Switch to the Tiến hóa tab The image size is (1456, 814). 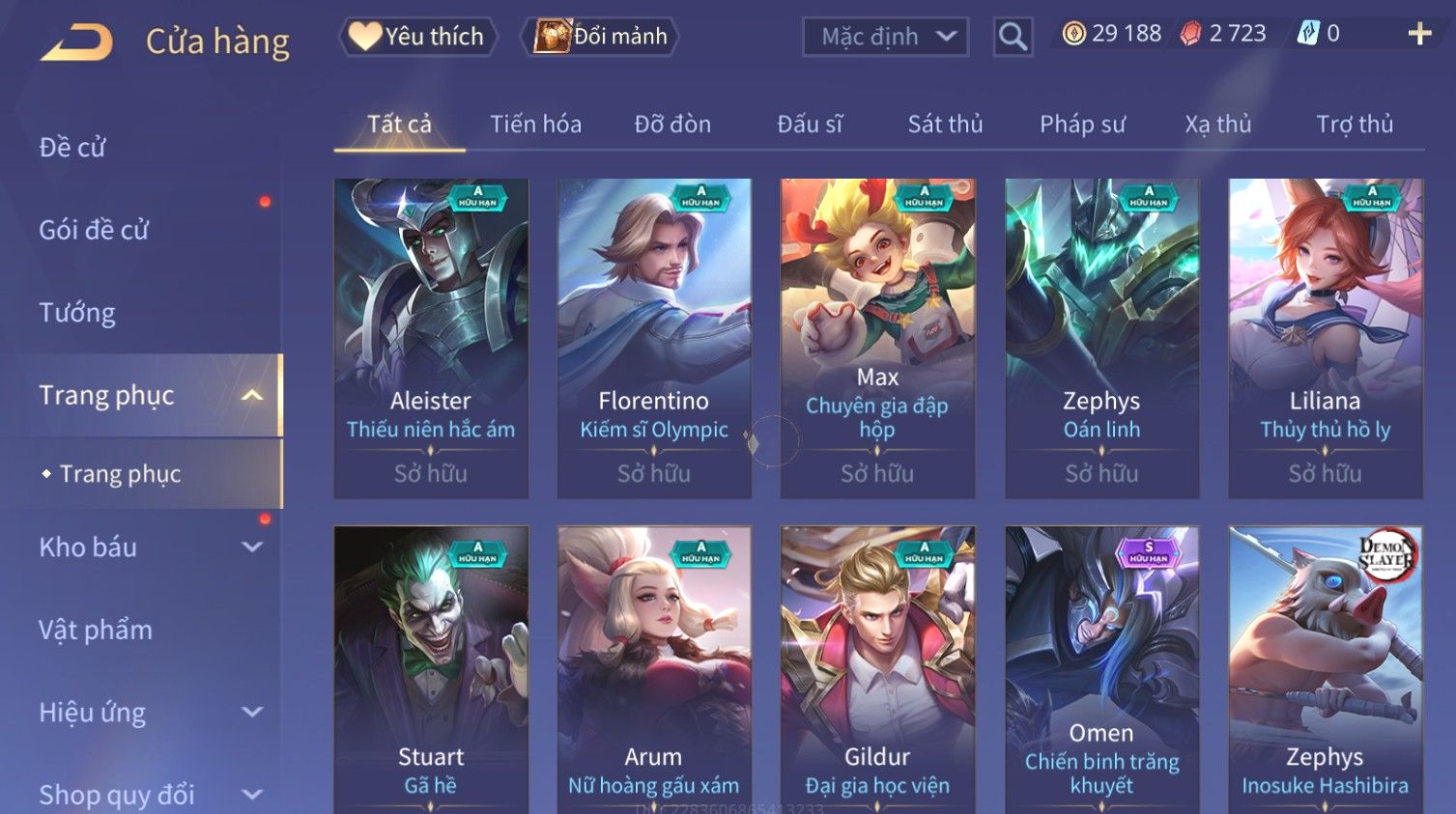tap(535, 124)
